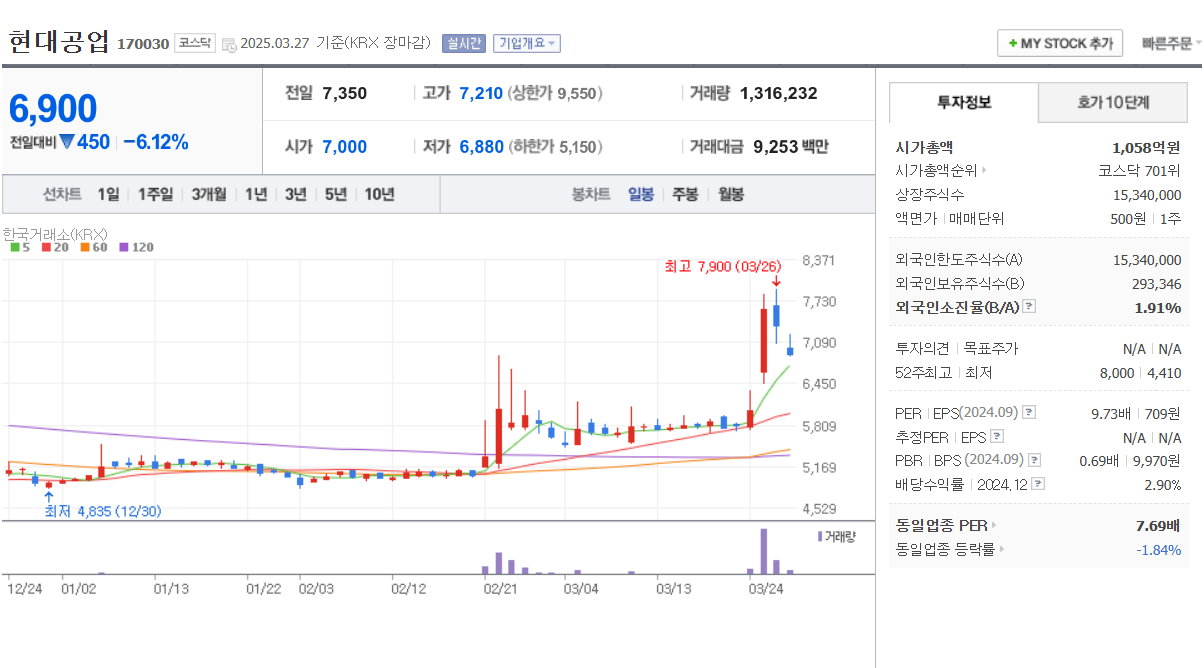Open the 기업개요 dropdown

point(527,43)
